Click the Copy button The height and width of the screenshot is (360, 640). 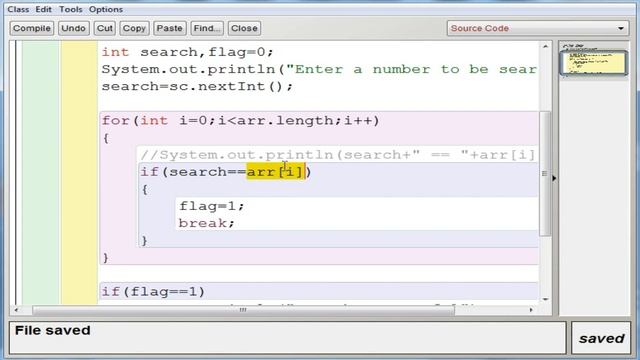(x=134, y=28)
